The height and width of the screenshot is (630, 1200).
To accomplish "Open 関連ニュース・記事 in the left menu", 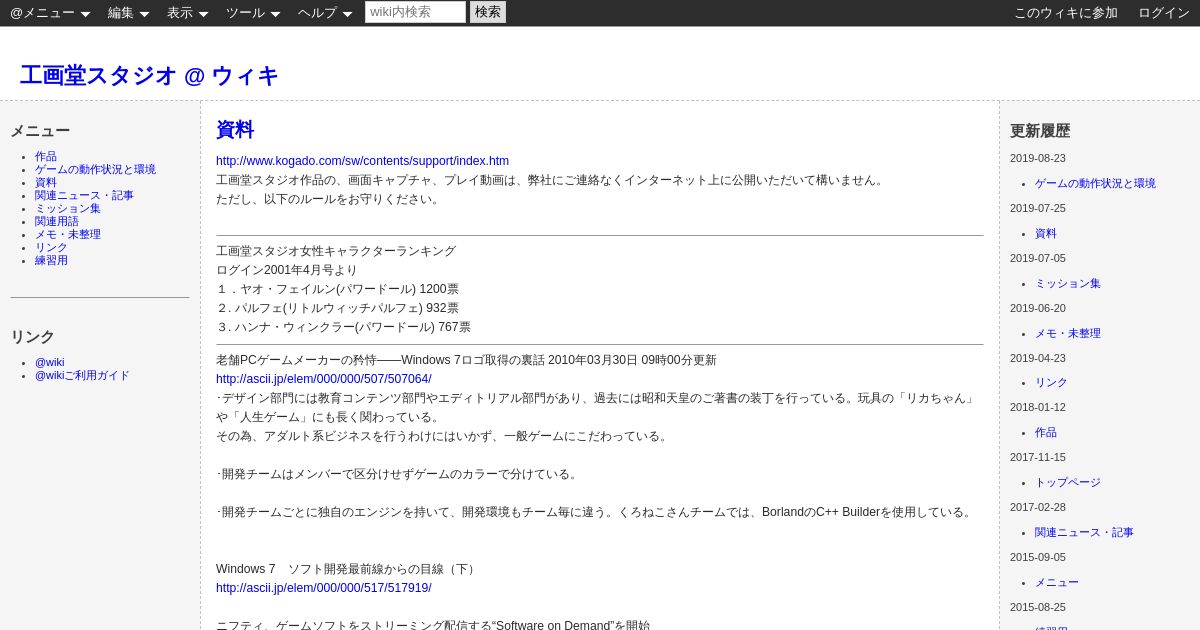I will pos(84,196).
